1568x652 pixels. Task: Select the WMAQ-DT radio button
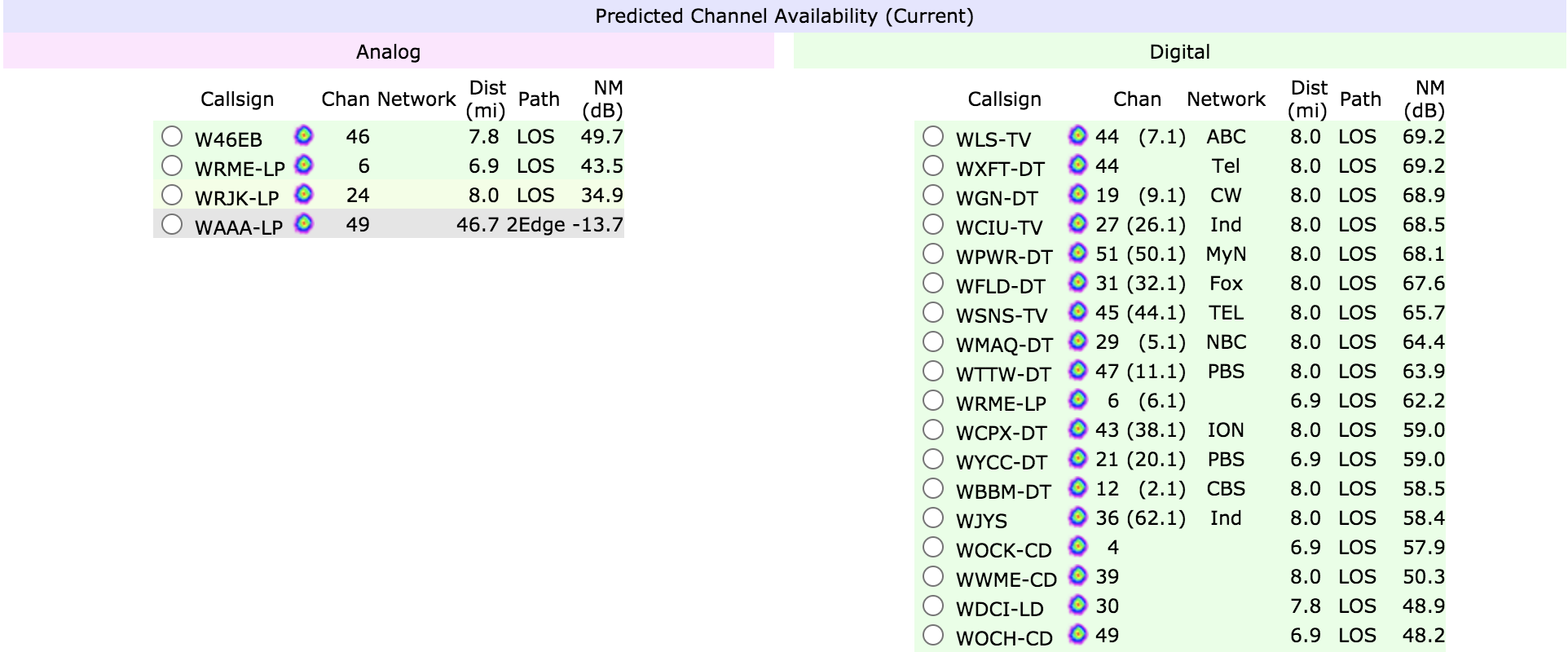coord(933,341)
